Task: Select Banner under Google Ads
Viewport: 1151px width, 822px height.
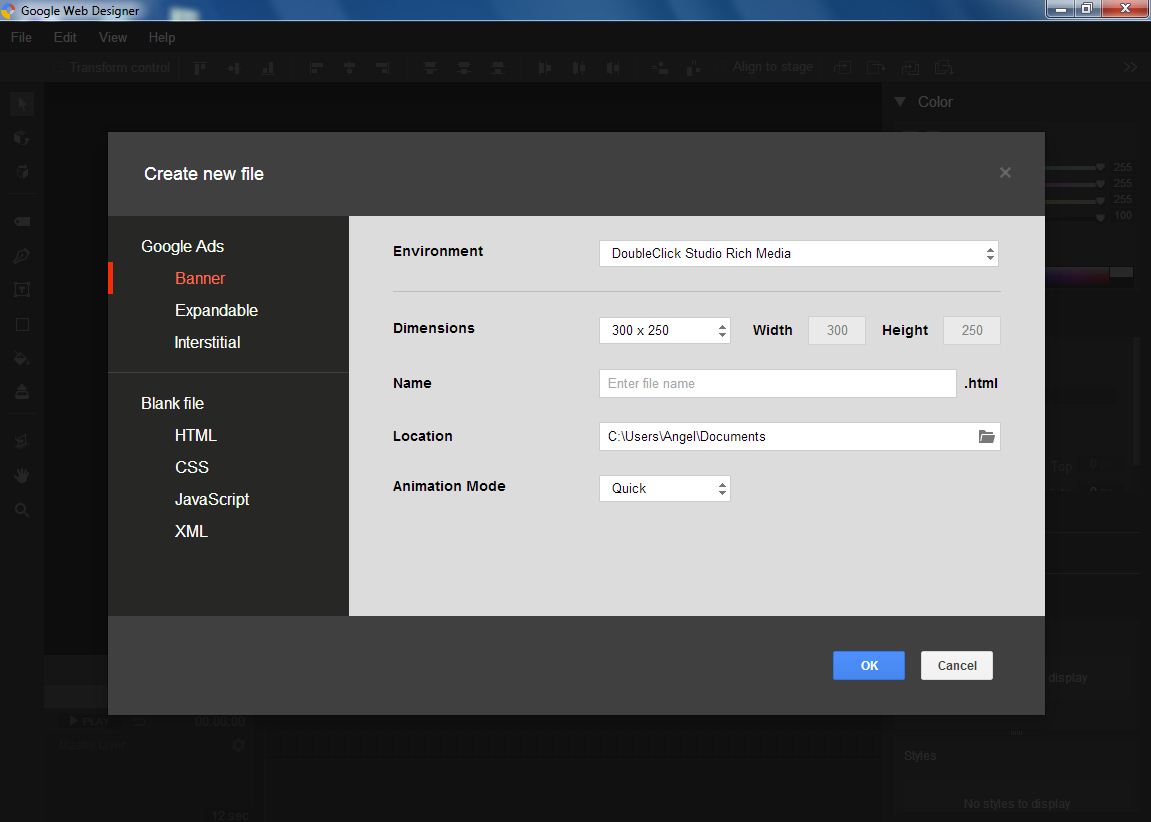Action: pos(200,278)
